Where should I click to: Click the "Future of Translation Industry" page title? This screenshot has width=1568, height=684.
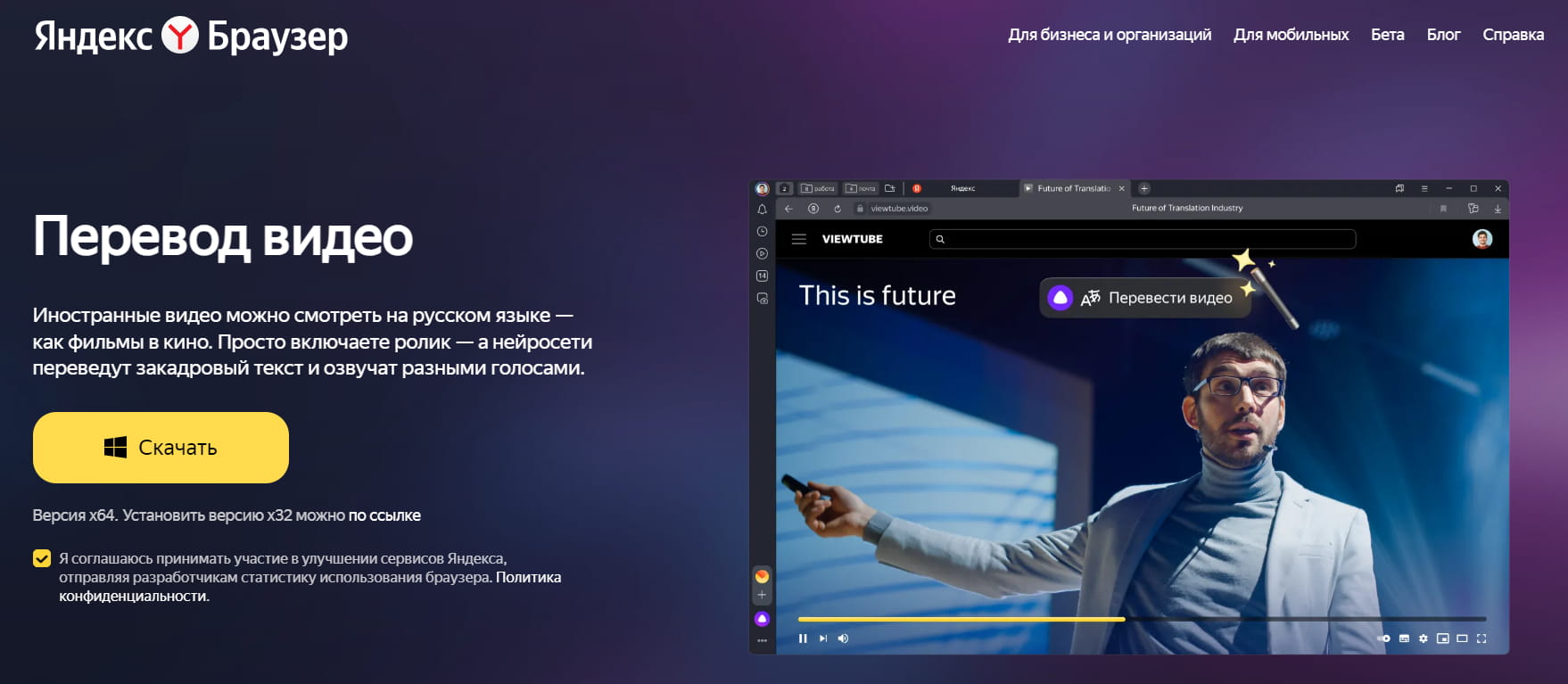[1187, 208]
